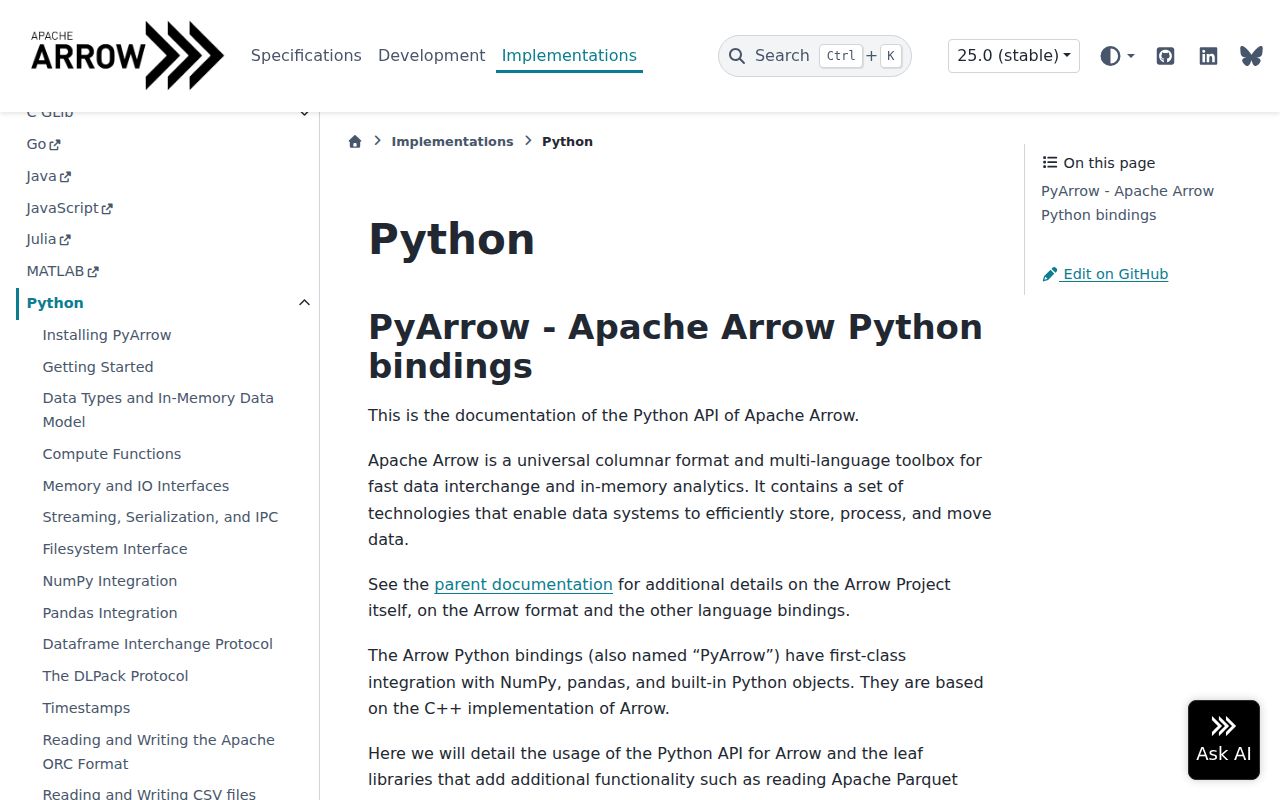Open the JavaScript external link
Image resolution: width=1280 pixels, height=800 pixels.
click(x=69, y=208)
